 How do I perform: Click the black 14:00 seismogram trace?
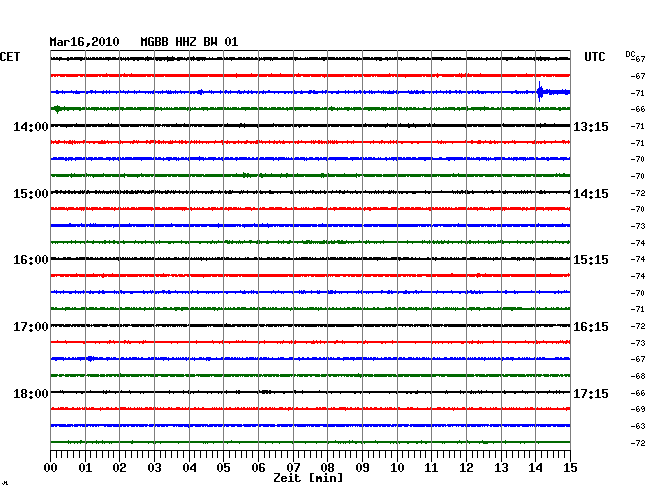[x=310, y=126]
